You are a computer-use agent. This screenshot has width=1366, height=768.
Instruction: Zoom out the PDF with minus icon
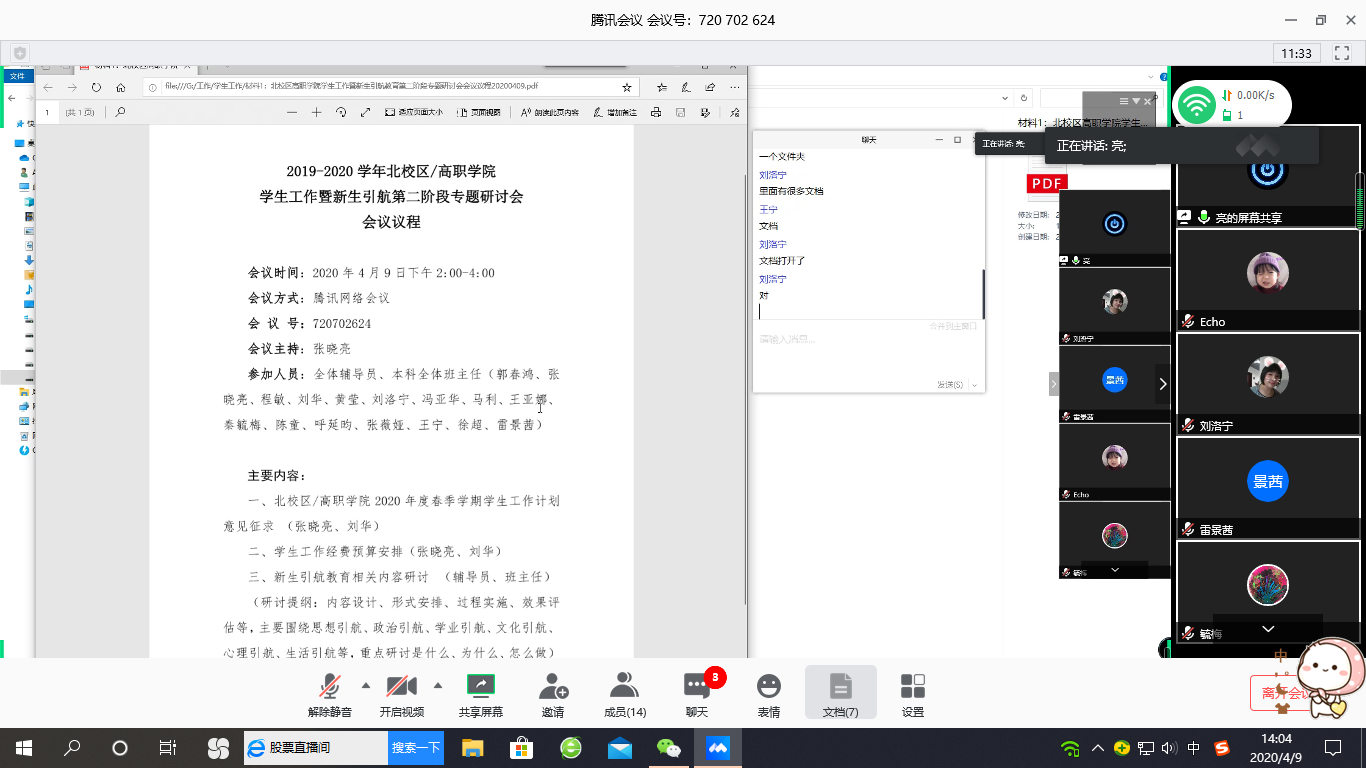click(292, 113)
